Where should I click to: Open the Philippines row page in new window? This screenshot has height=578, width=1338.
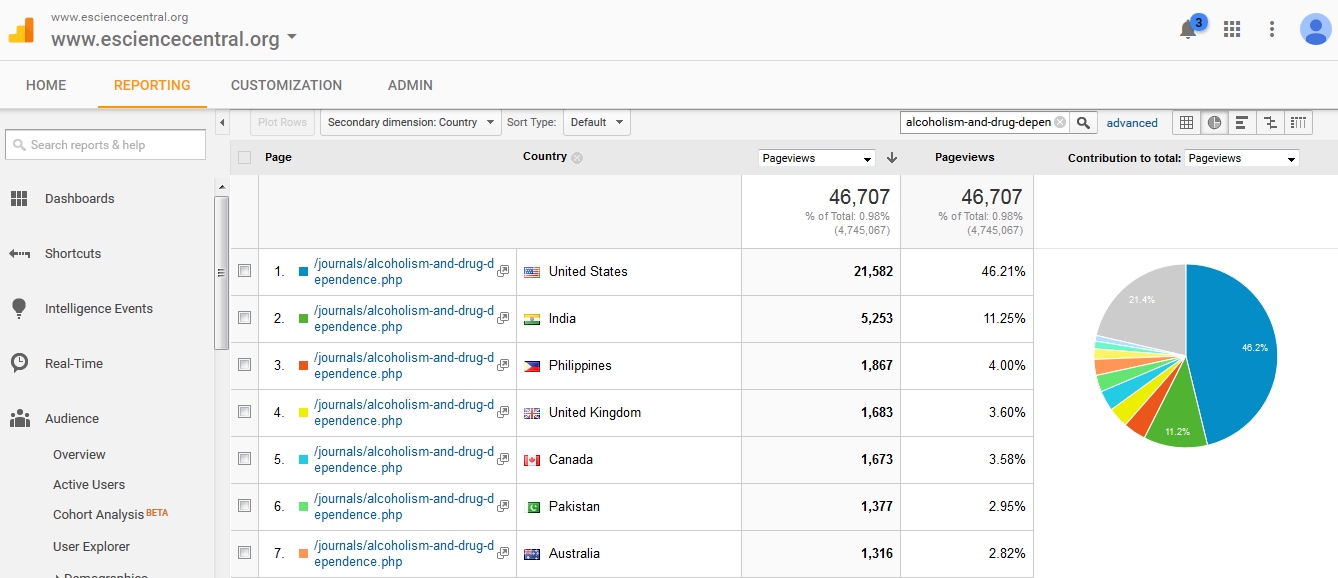tap(503, 365)
